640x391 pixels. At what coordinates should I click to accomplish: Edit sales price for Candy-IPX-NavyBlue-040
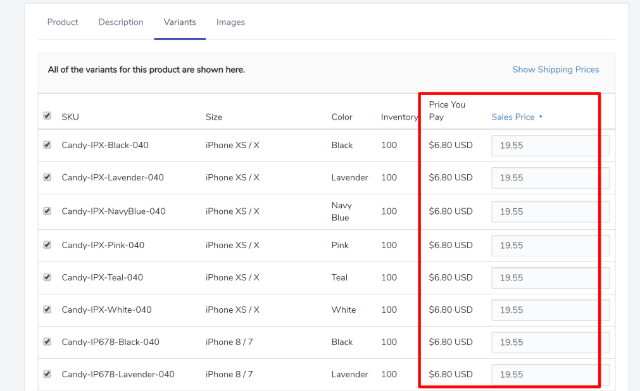point(550,212)
